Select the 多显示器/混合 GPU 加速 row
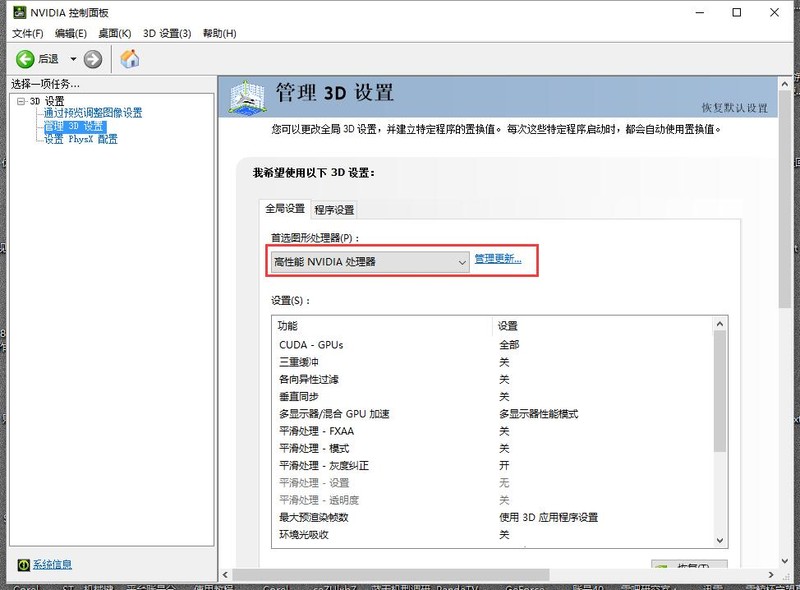 click(492, 414)
